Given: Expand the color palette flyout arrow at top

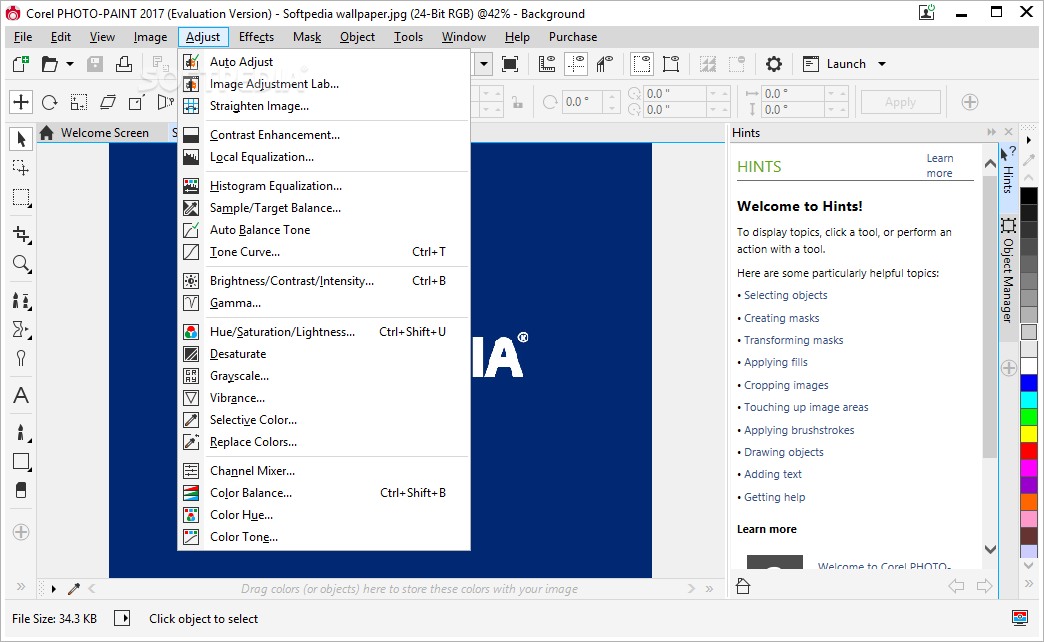Looking at the screenshot, I should tap(1029, 140).
